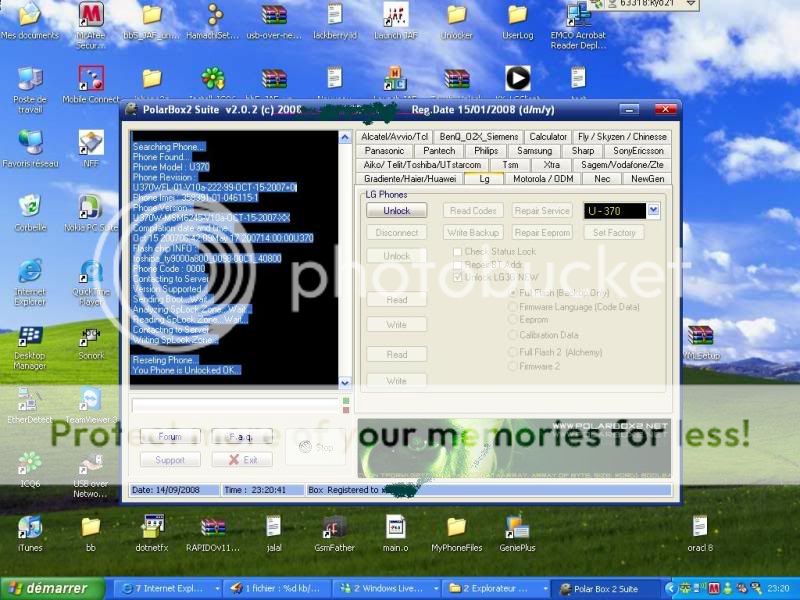Tick the Check Status Lock checkbox
The image size is (800, 600).
click(x=458, y=252)
